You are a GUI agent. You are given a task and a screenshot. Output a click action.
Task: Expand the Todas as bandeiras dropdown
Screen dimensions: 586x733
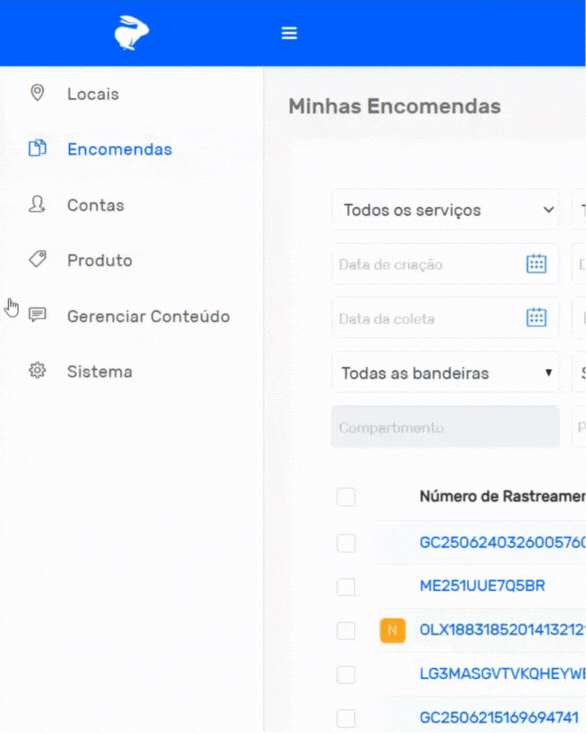(x=445, y=373)
